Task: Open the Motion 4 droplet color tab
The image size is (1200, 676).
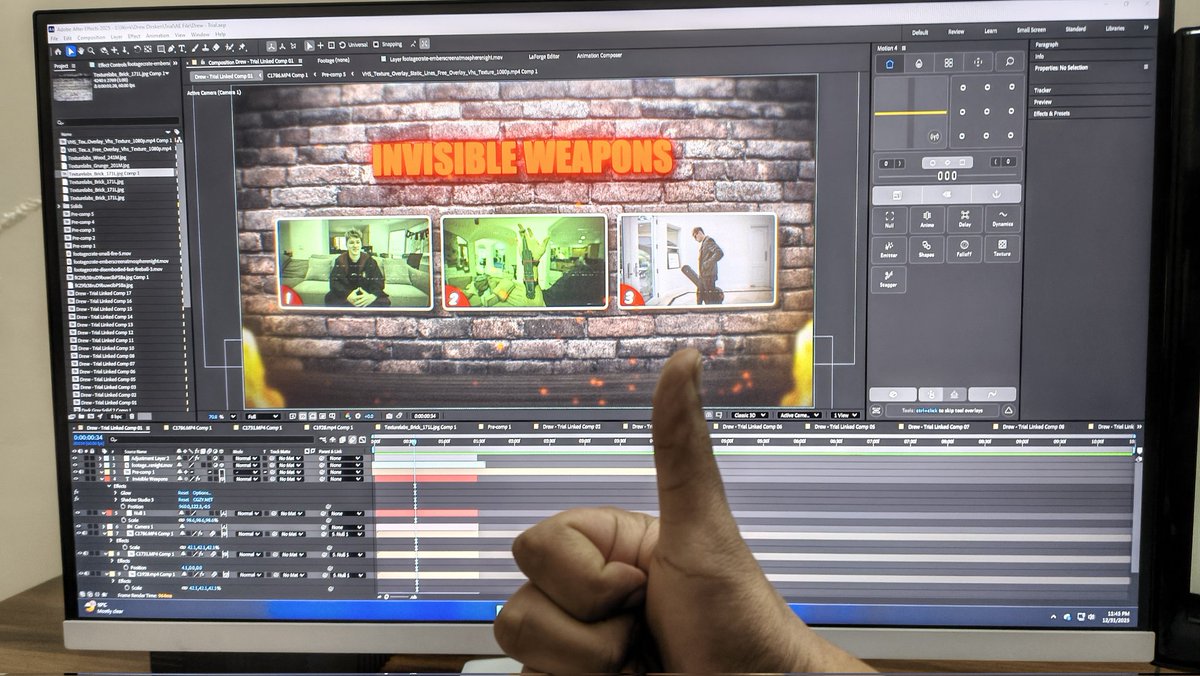Action: (x=919, y=63)
